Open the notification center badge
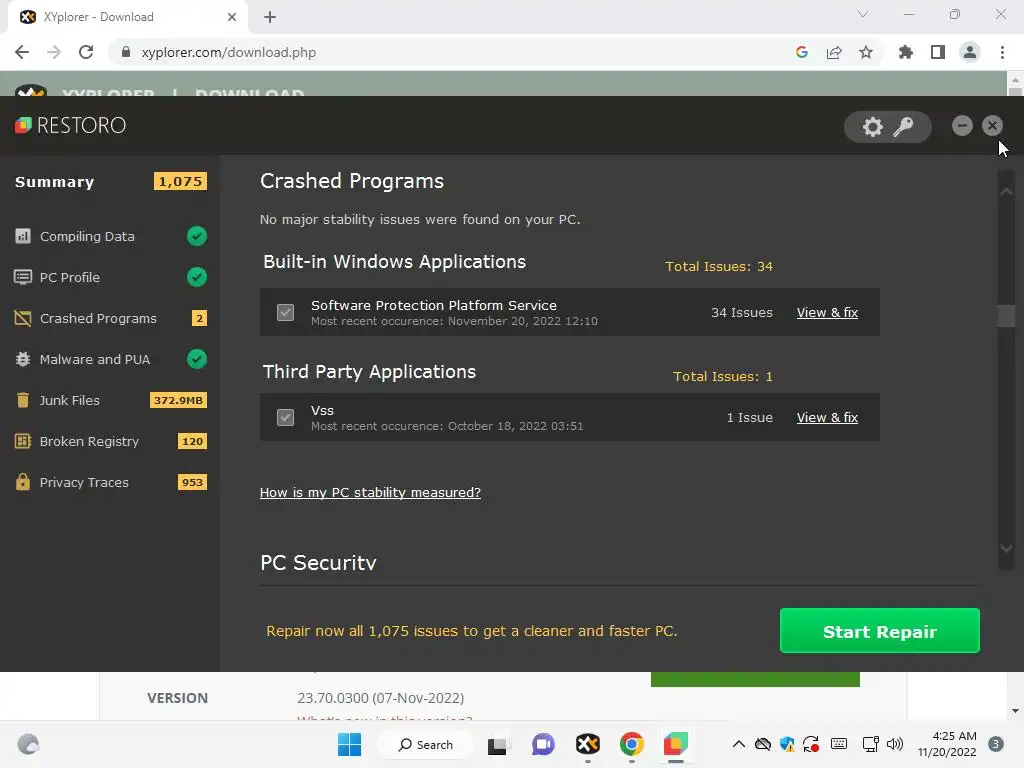 click(995, 744)
